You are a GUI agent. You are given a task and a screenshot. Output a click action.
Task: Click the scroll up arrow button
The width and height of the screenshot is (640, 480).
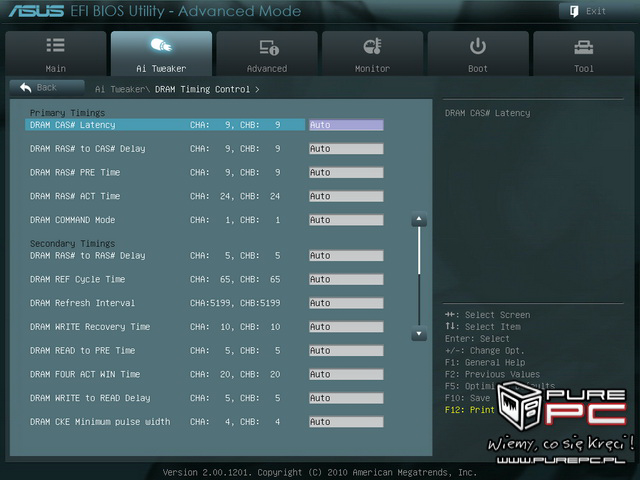tap(419, 220)
